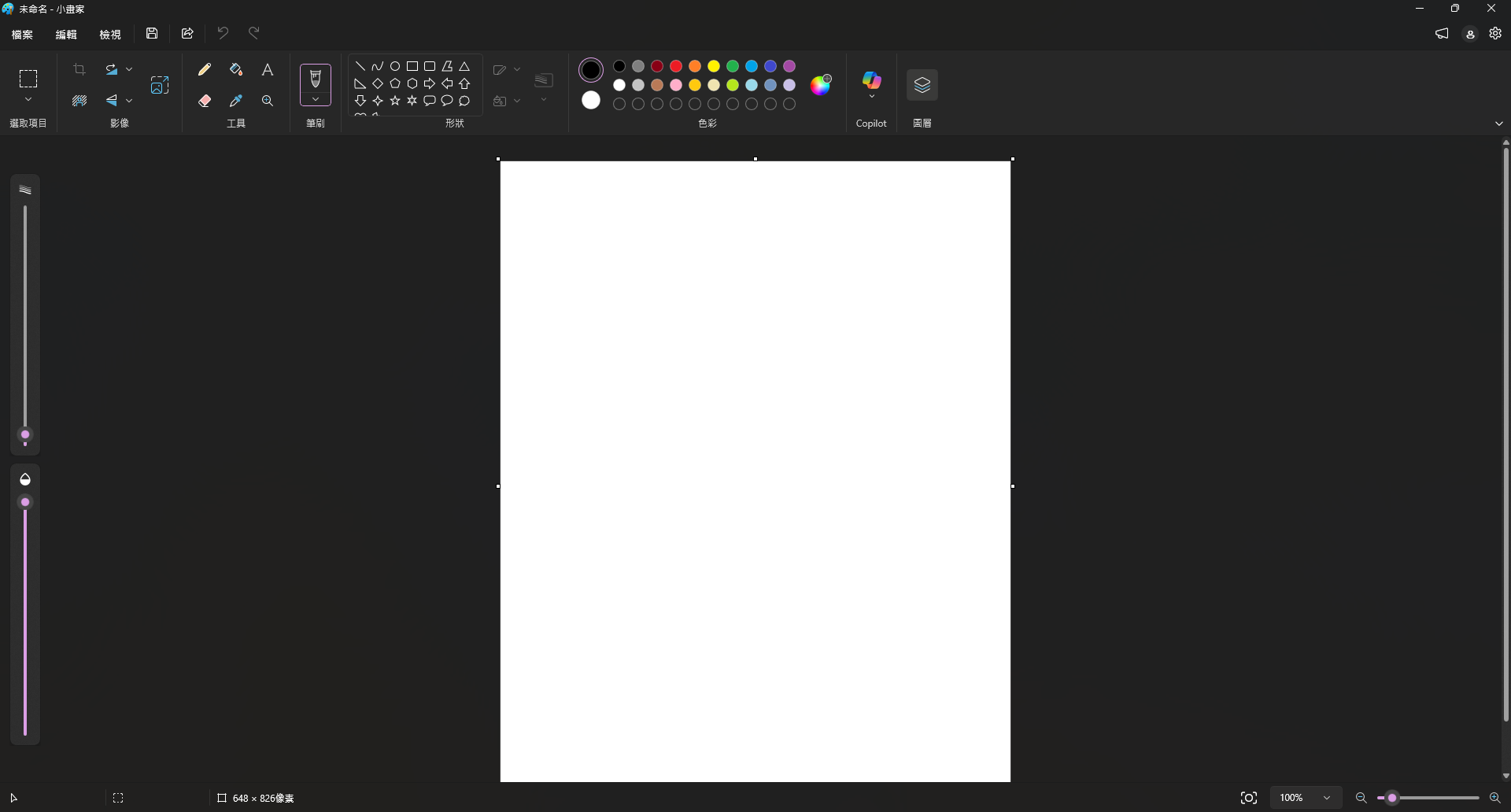Open Paint settings gear
Viewport: 1511px width, 812px height.
1495,33
